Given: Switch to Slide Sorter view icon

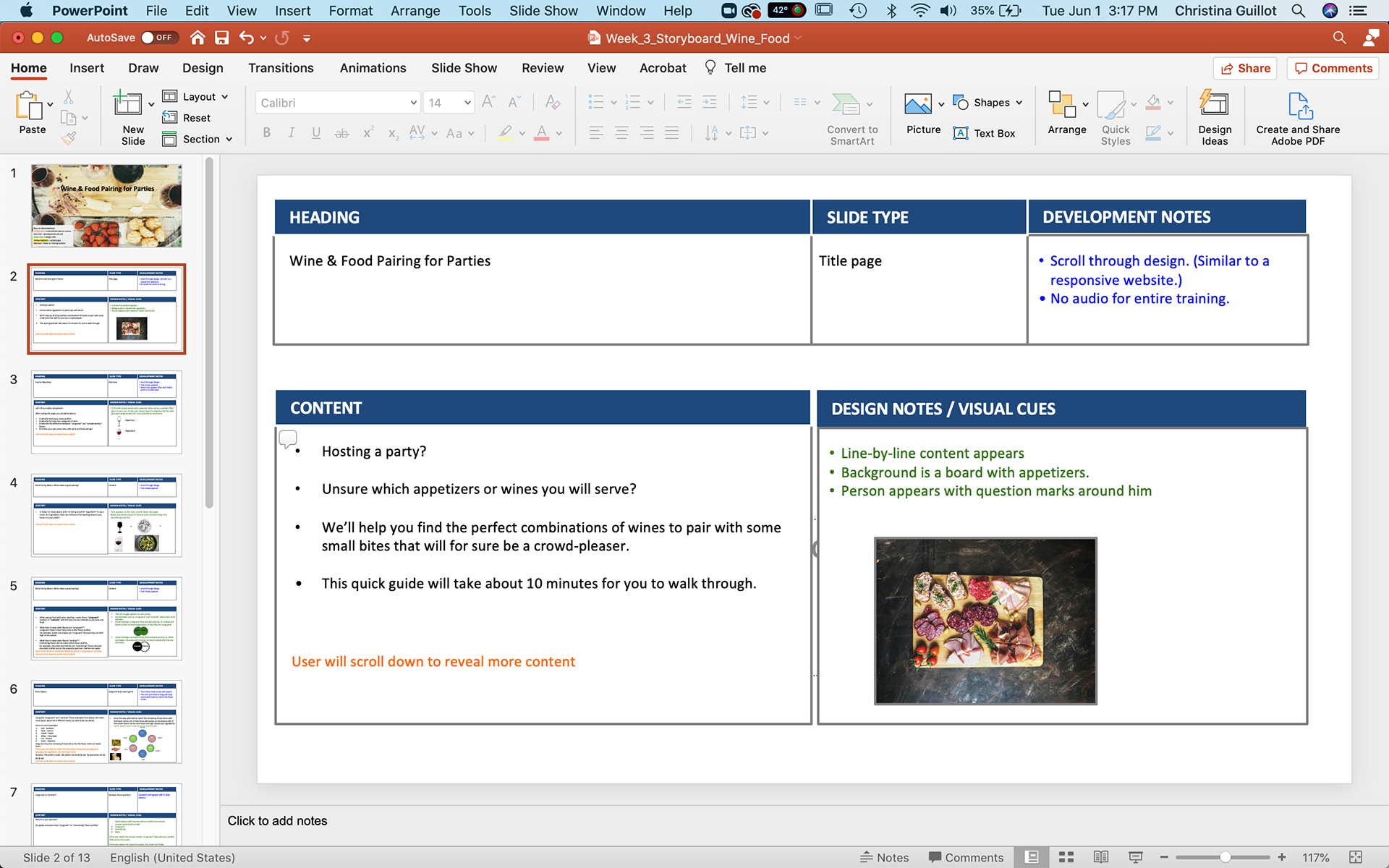Looking at the screenshot, I should (x=1066, y=857).
